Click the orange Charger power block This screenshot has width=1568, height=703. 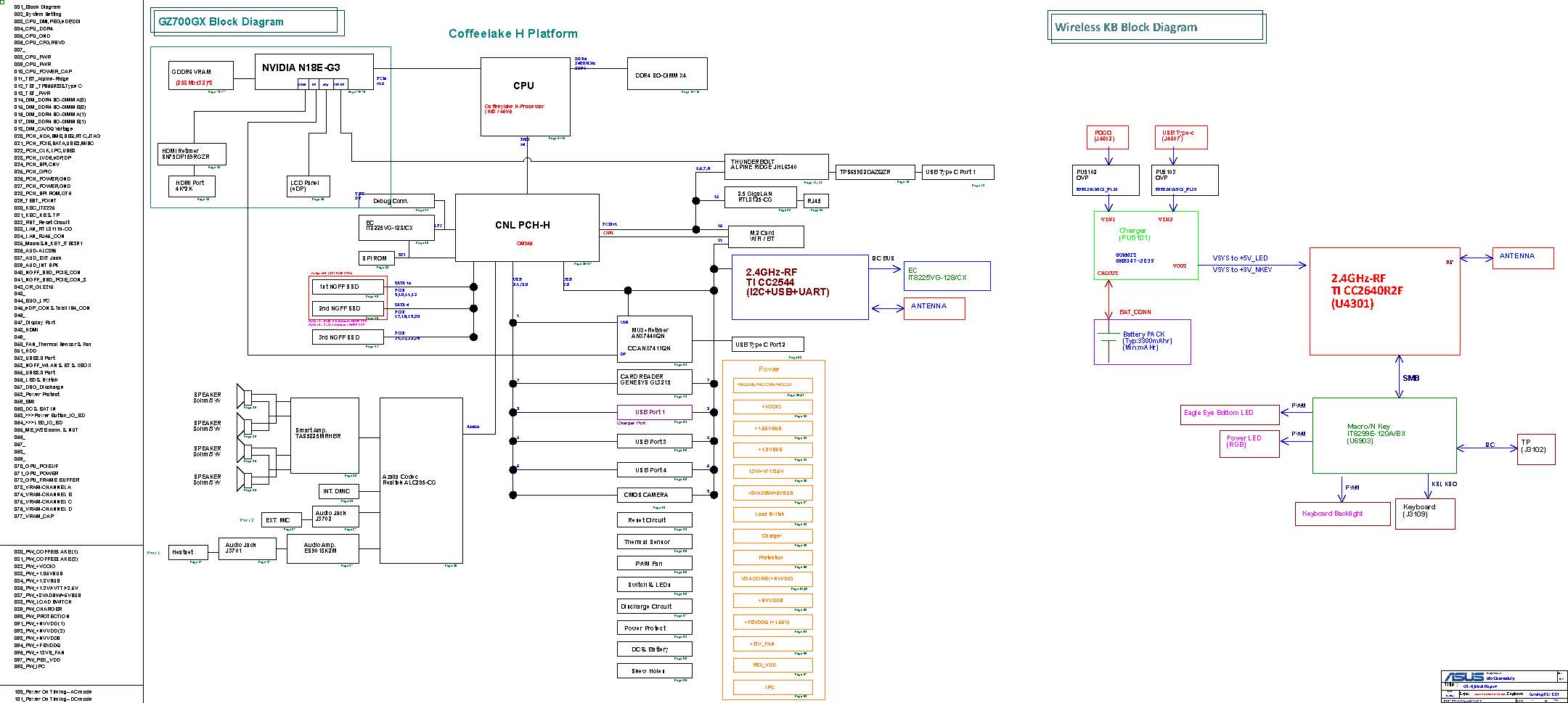click(x=772, y=536)
